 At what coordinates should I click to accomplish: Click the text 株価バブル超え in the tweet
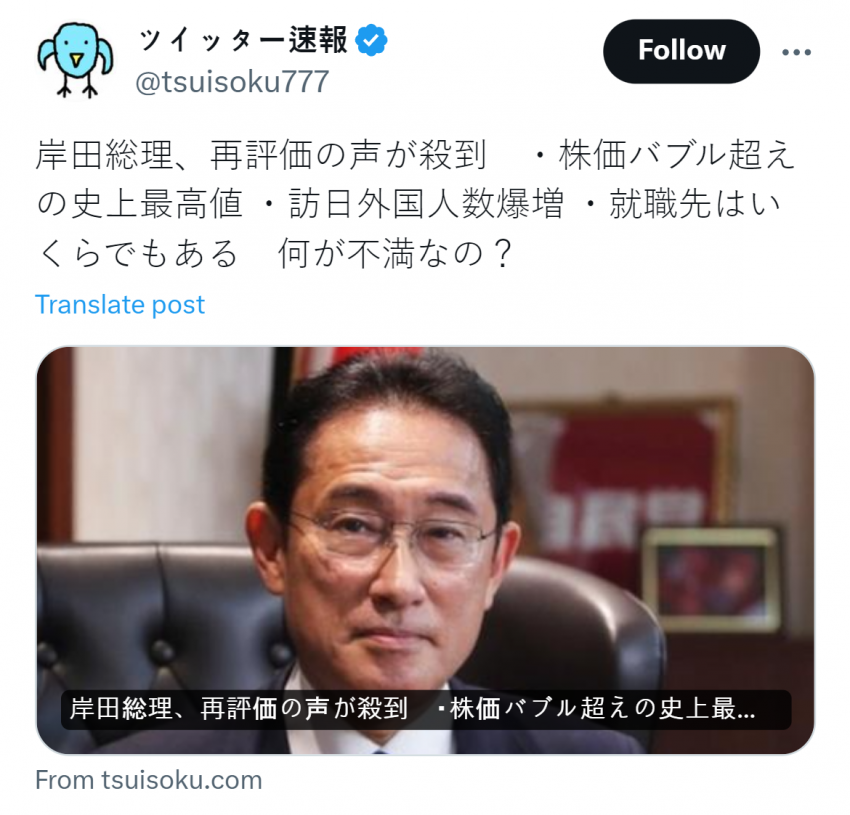point(677,155)
